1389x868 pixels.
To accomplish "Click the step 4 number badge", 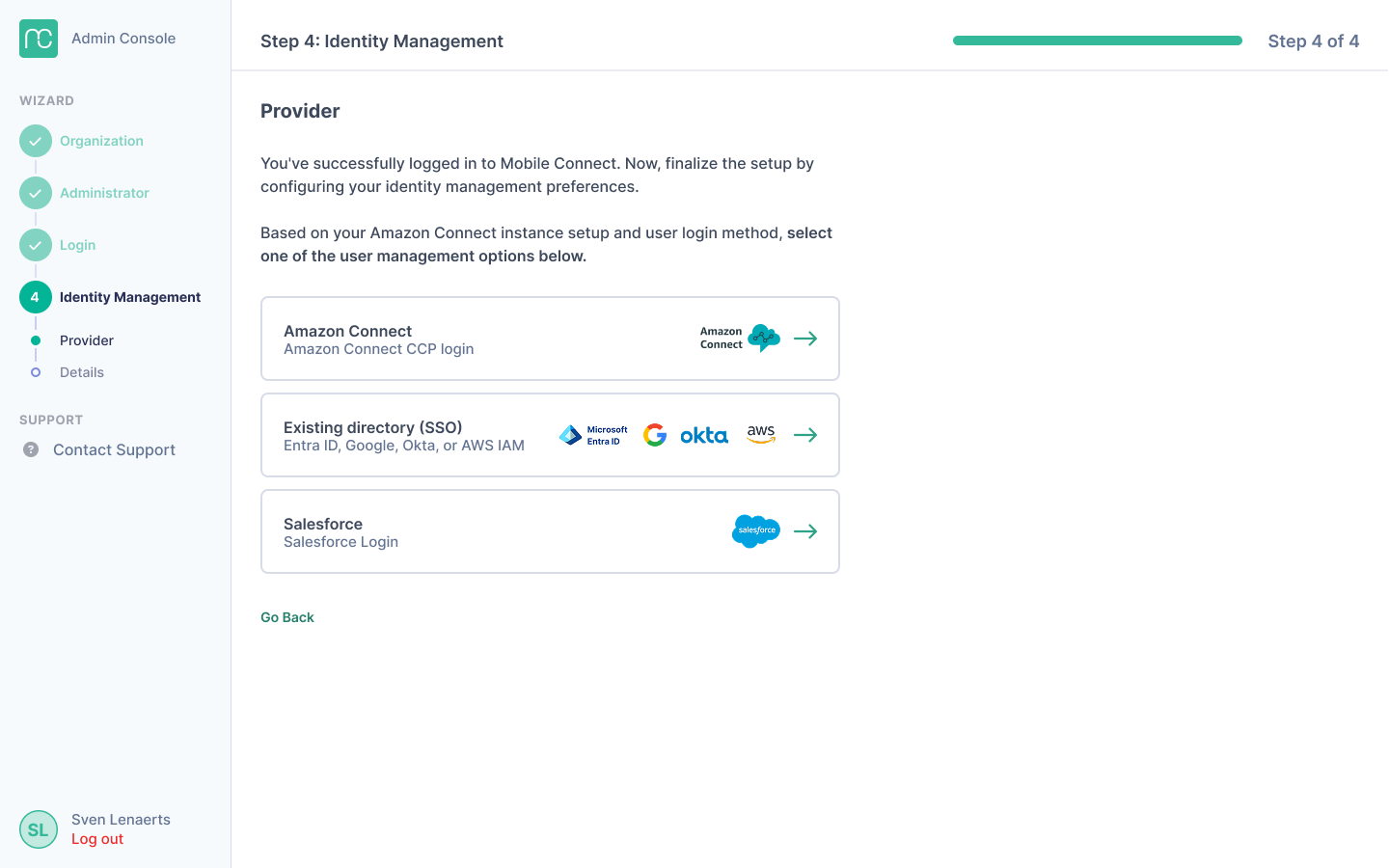I will (36, 297).
